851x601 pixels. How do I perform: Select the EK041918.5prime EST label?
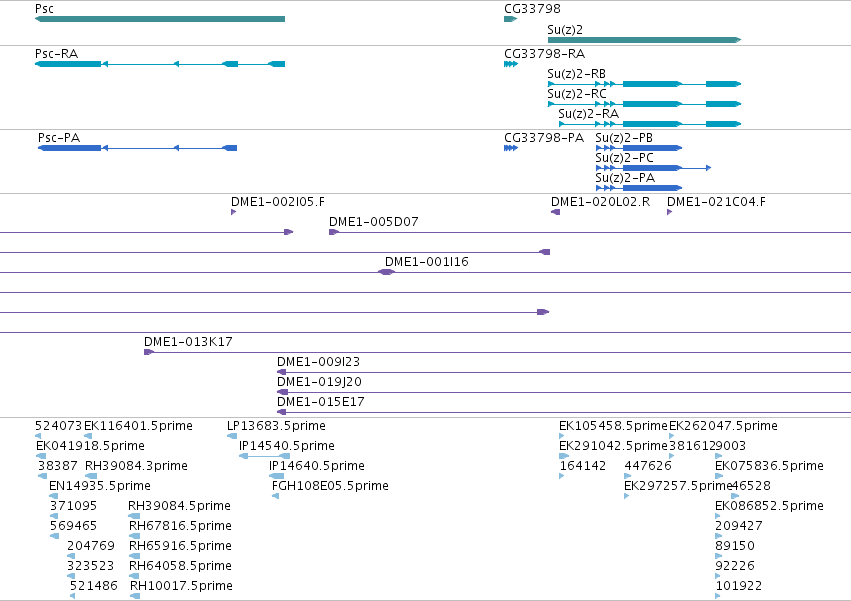(90, 446)
